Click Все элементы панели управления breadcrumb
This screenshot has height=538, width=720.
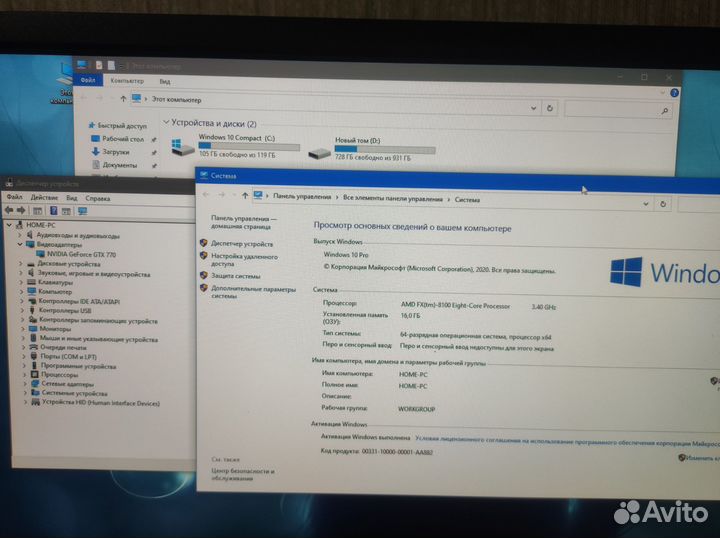point(393,199)
